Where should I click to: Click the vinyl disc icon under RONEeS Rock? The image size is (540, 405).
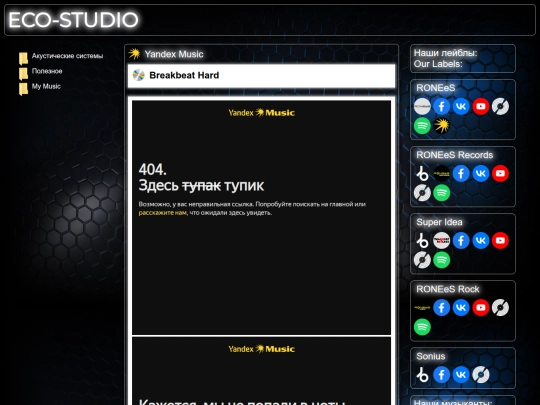click(x=500, y=308)
